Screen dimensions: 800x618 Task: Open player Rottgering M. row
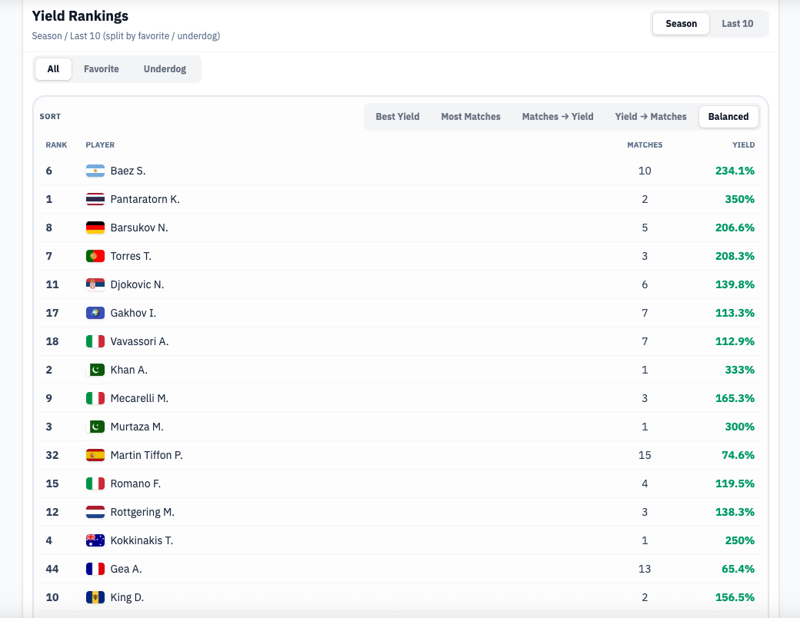point(142,512)
